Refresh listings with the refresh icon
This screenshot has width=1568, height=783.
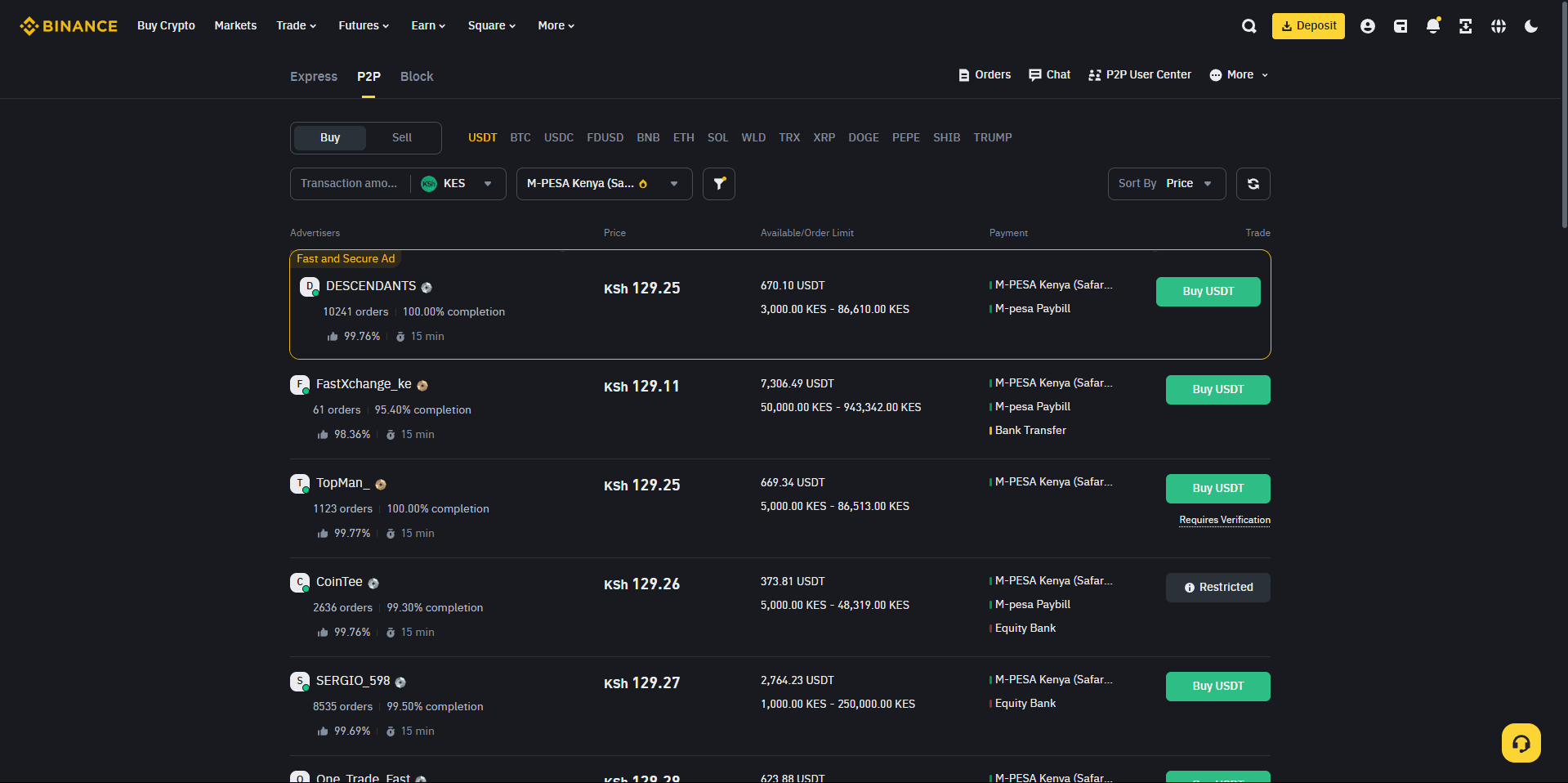tap(1253, 183)
